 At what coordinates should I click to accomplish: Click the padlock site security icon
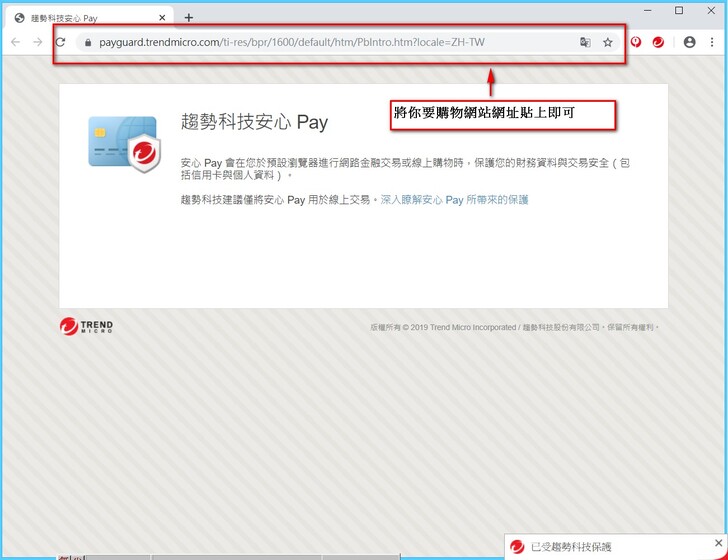tap(87, 43)
